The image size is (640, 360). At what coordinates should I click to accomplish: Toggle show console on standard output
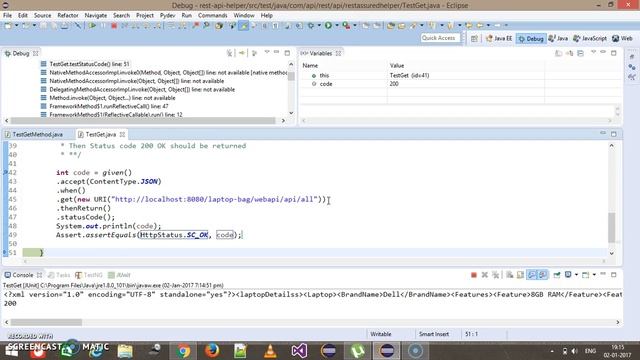(x=532, y=275)
